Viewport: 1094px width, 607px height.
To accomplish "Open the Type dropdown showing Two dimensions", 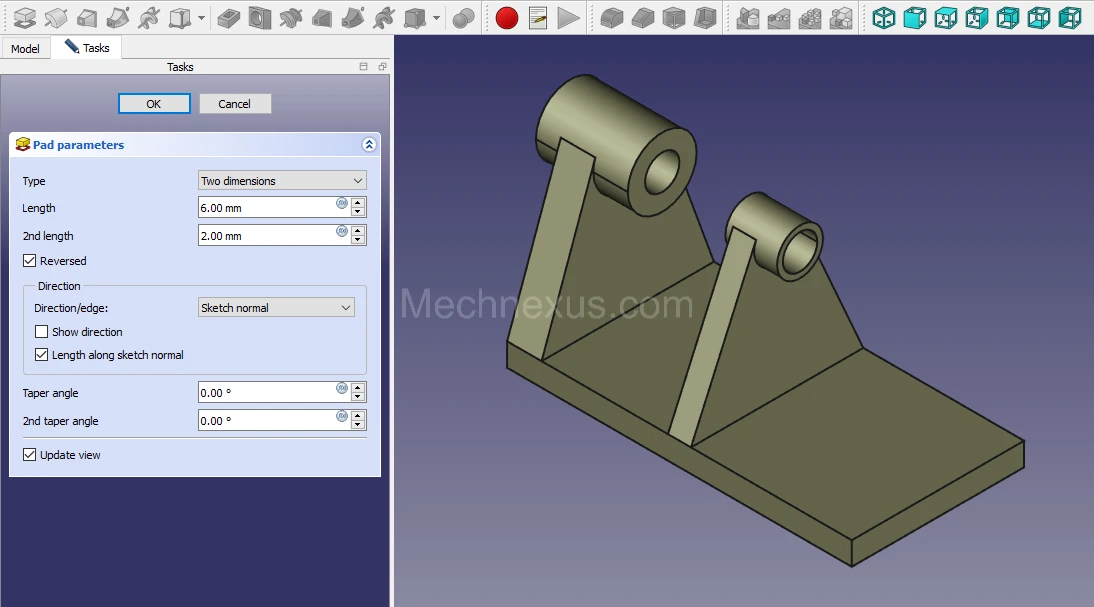I will (x=282, y=181).
